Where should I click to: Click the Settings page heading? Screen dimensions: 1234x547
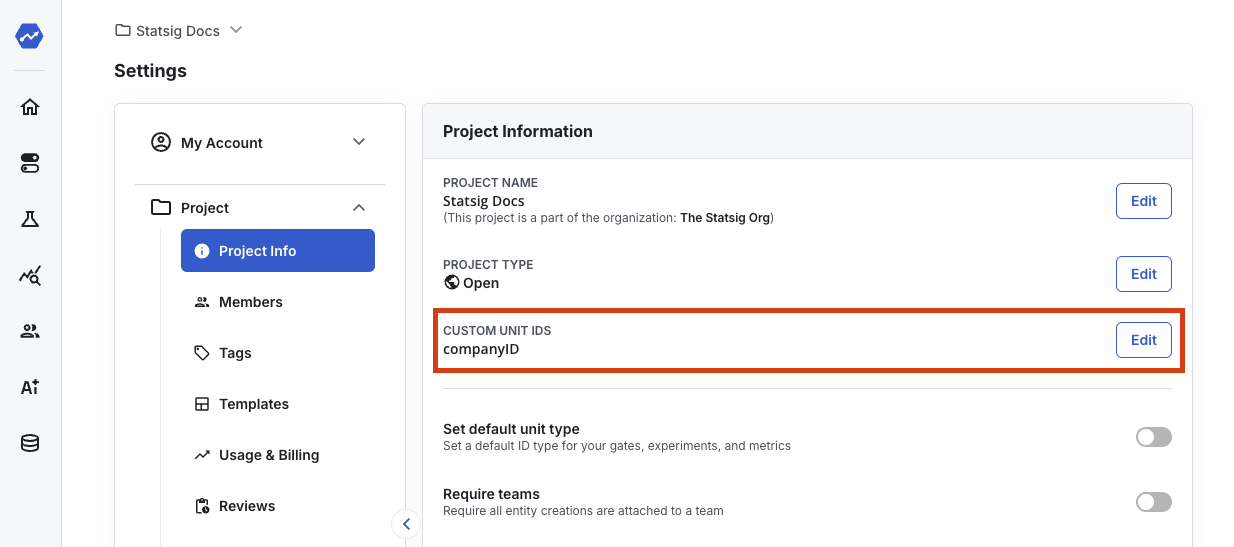tap(150, 71)
